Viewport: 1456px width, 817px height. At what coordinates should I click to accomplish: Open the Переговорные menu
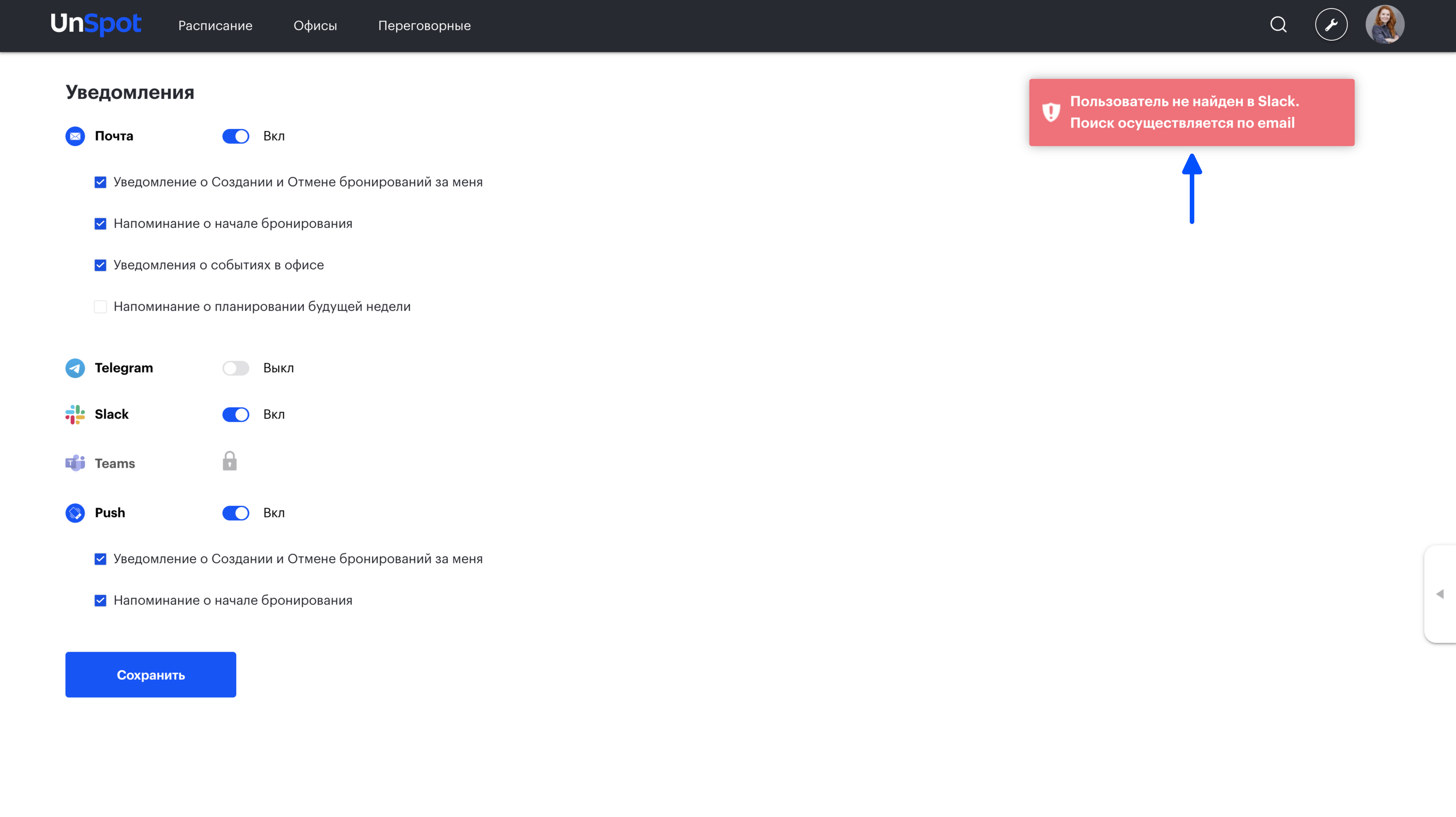coord(425,26)
